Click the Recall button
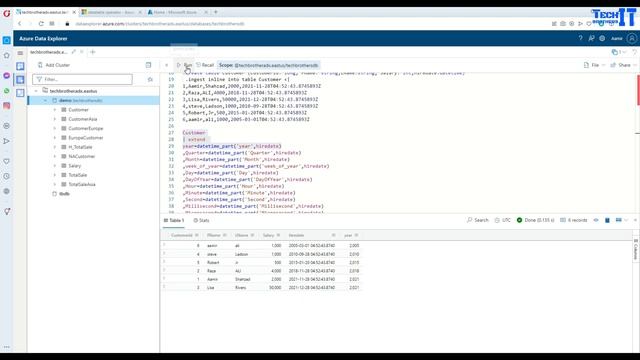Screen dimensions: 640x360 (205, 65)
